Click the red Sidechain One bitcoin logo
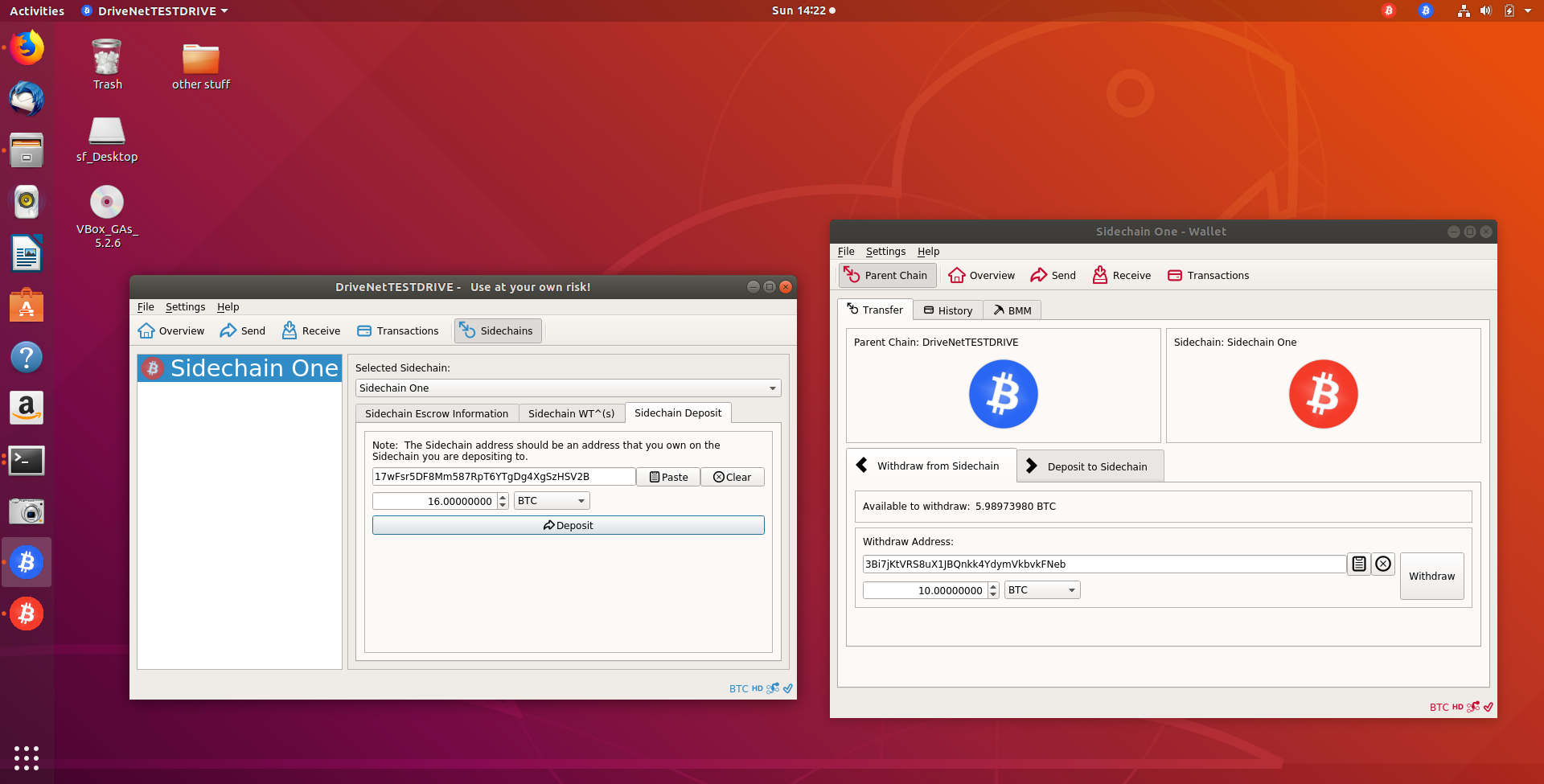This screenshot has width=1544, height=784. [x=1324, y=394]
